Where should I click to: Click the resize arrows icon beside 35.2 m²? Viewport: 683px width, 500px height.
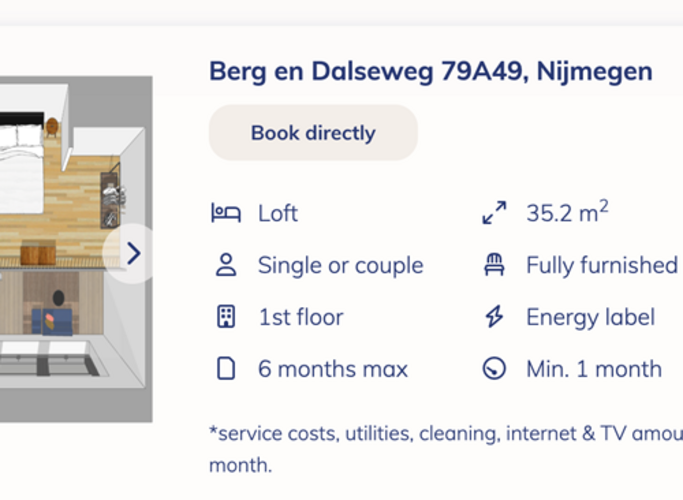494,213
